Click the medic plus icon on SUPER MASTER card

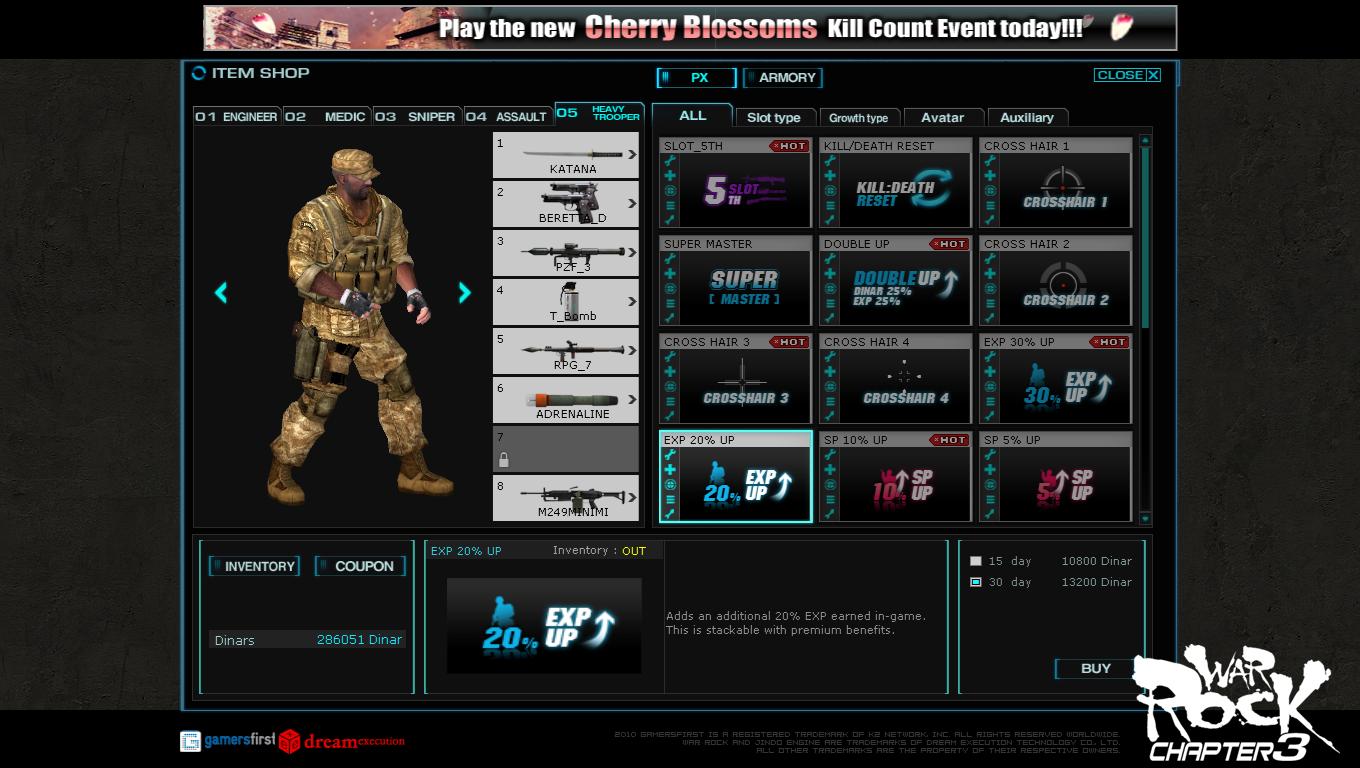670,274
